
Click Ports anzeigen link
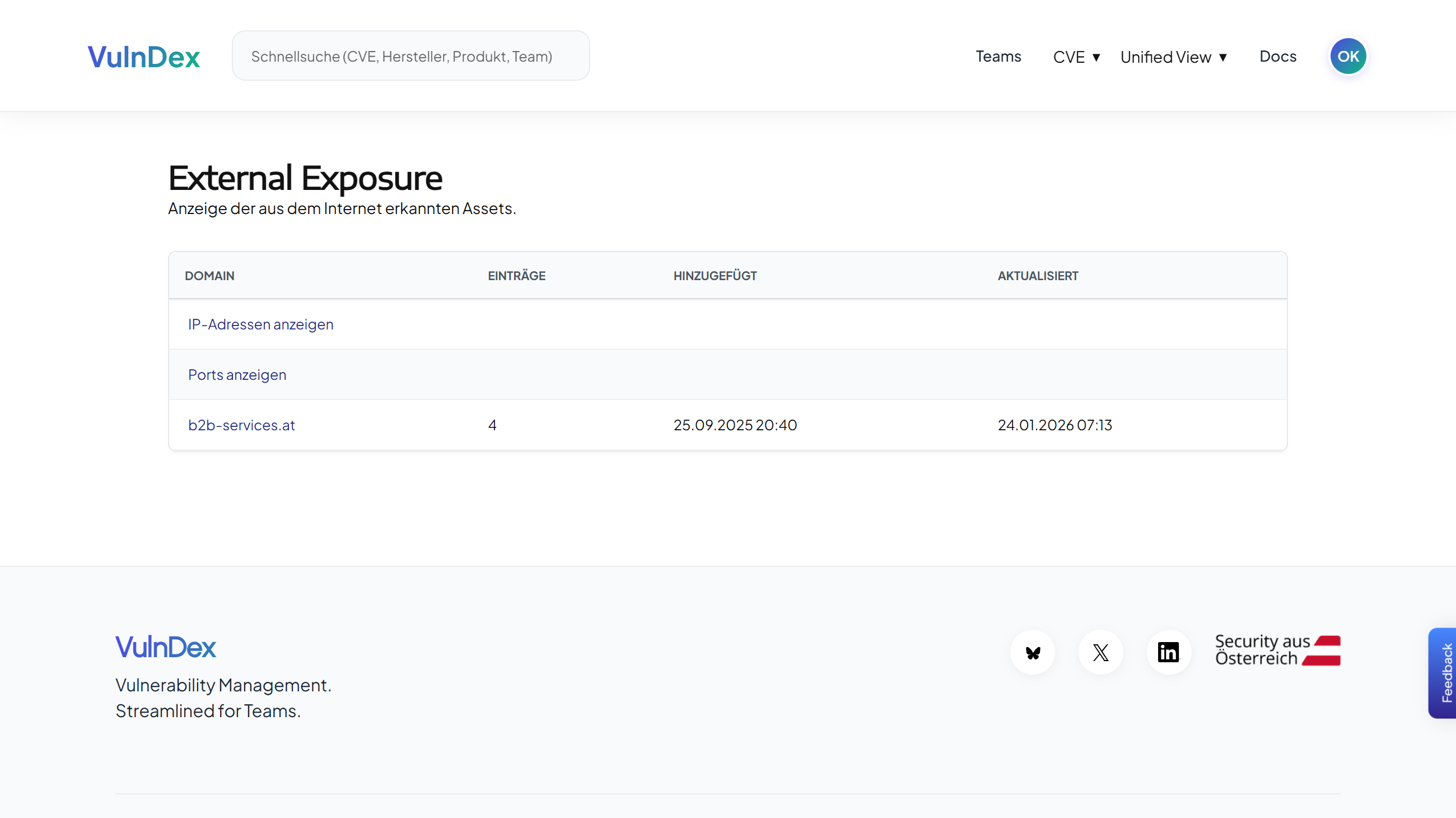237,374
